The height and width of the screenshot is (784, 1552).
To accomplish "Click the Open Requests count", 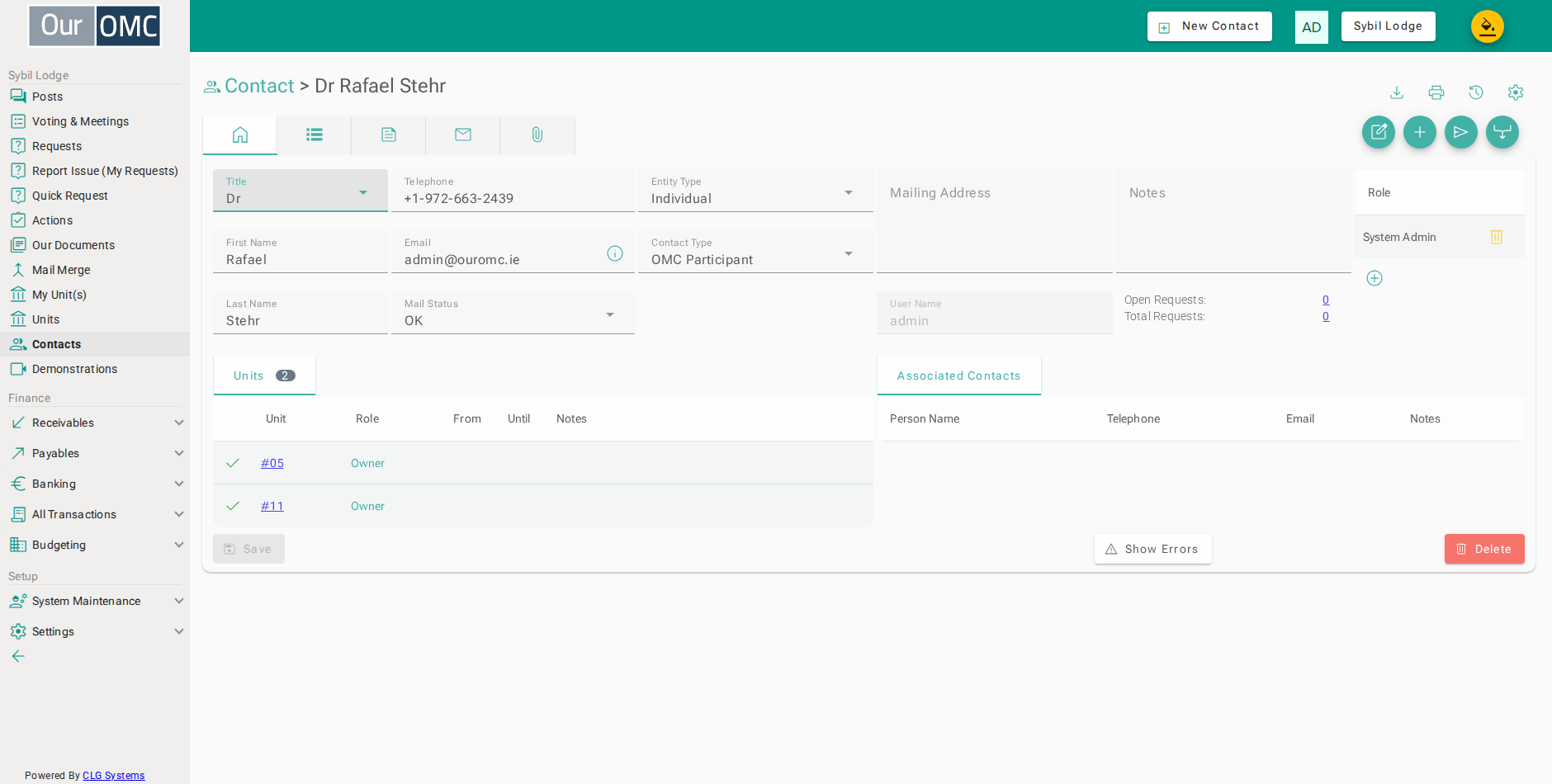I will [1326, 300].
